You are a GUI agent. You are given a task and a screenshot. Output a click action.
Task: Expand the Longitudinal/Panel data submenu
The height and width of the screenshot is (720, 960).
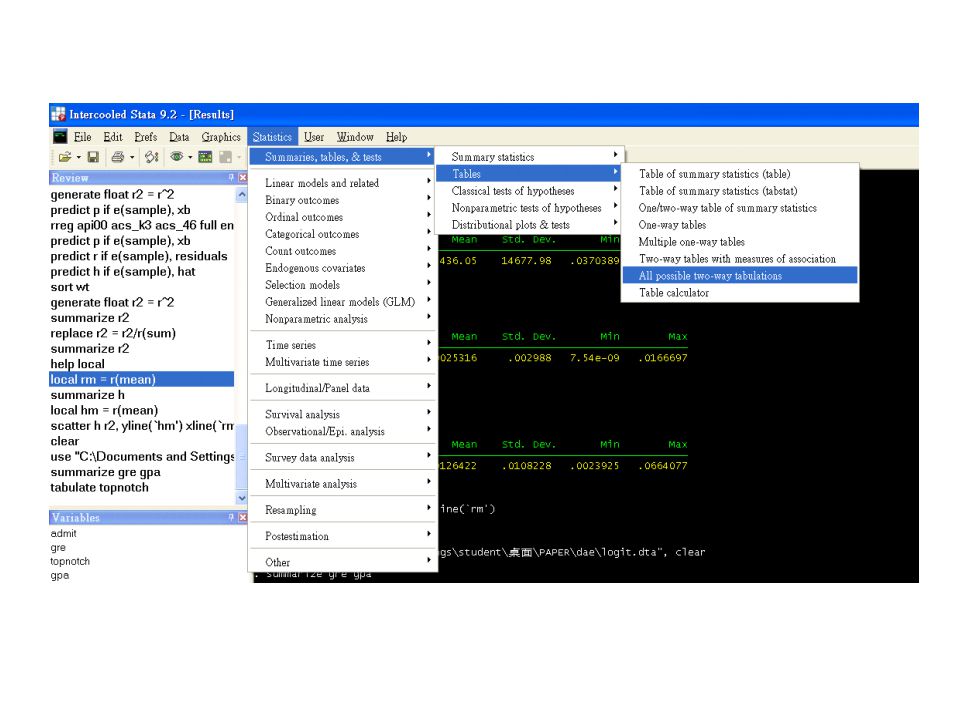(342, 388)
